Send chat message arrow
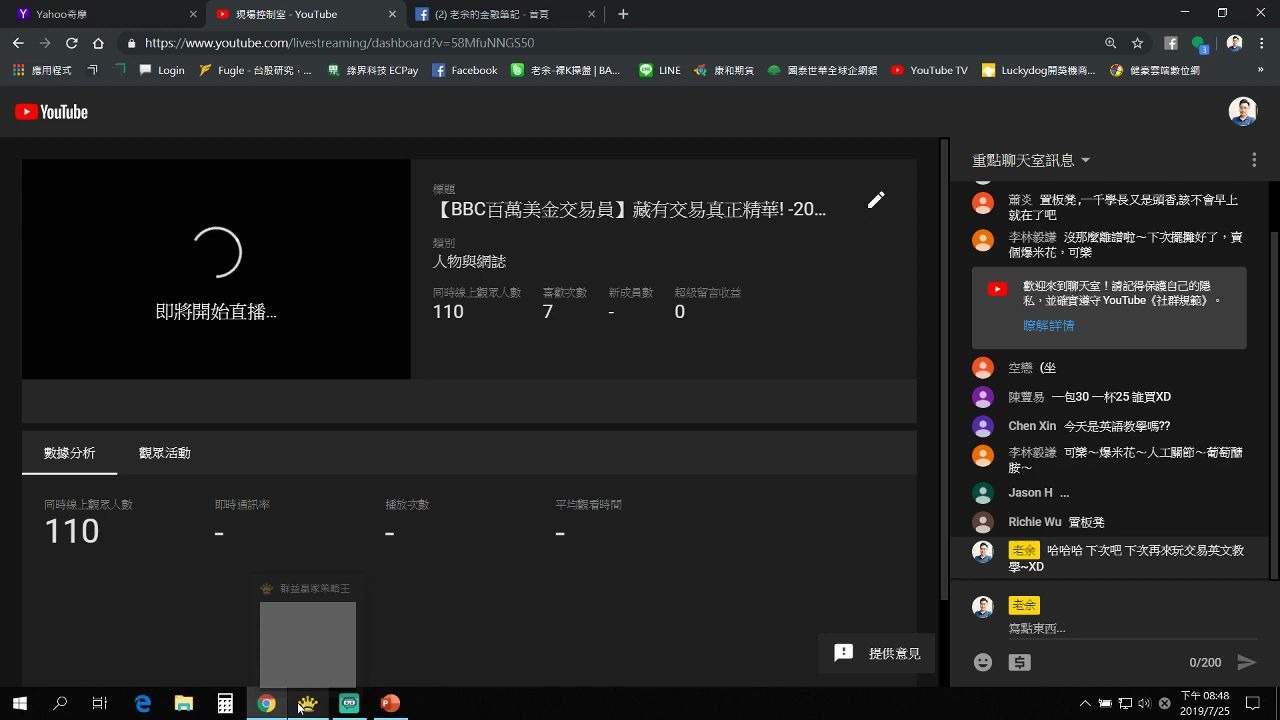 1246,662
